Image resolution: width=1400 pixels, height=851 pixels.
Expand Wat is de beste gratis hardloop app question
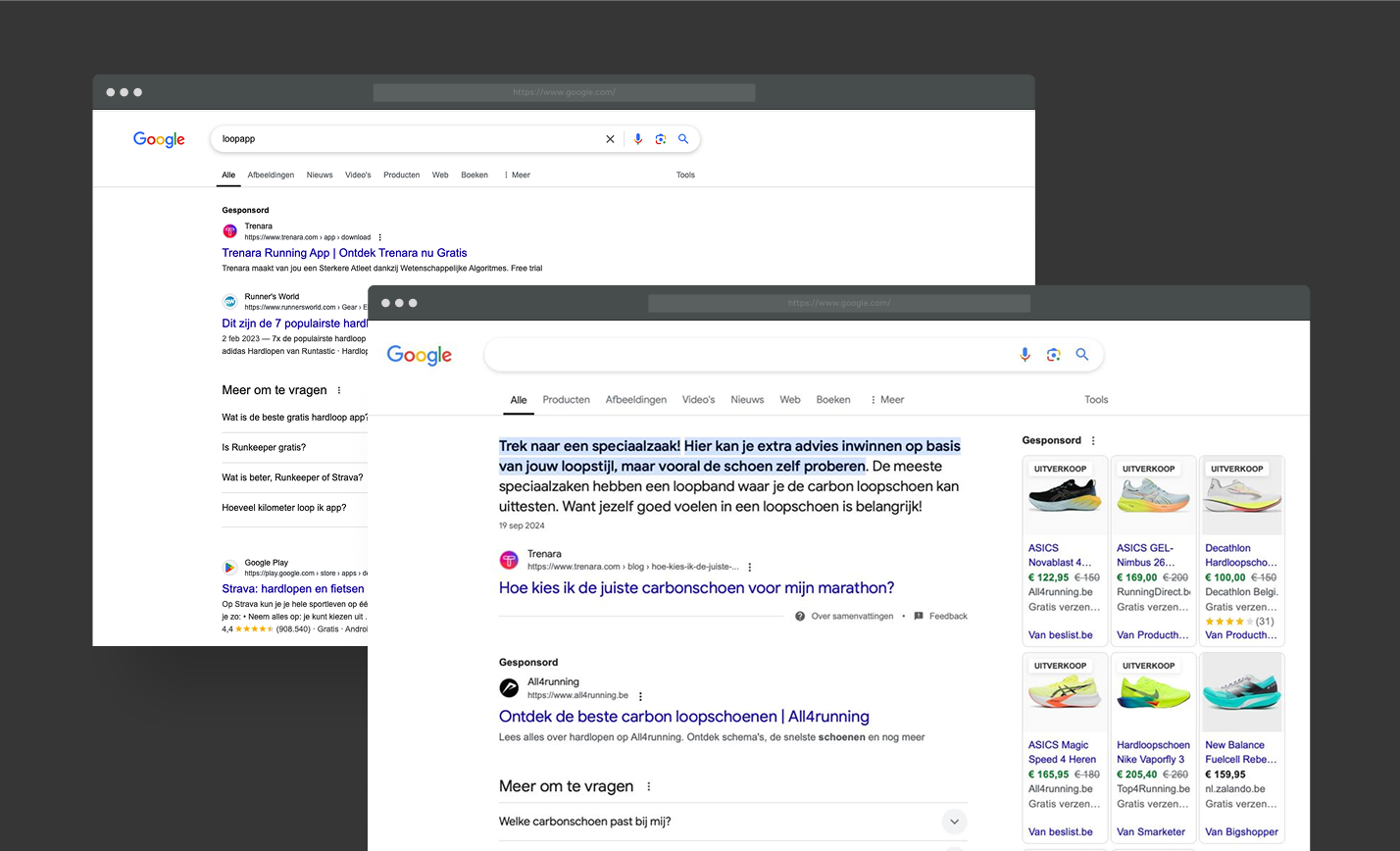(294, 418)
